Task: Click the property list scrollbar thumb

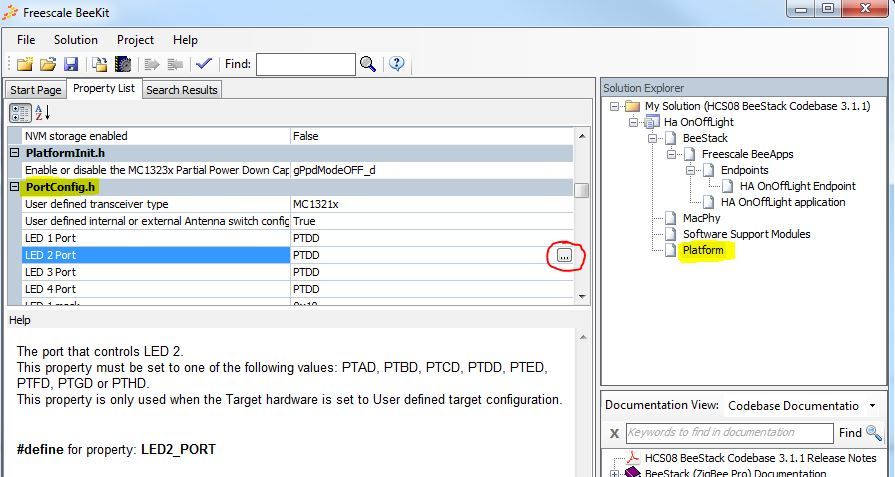Action: pos(582,190)
